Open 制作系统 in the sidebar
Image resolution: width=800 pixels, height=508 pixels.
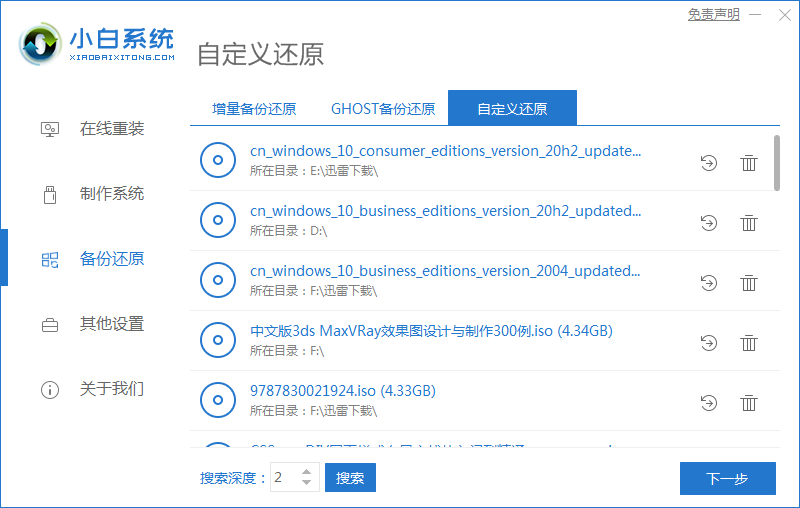click(111, 194)
